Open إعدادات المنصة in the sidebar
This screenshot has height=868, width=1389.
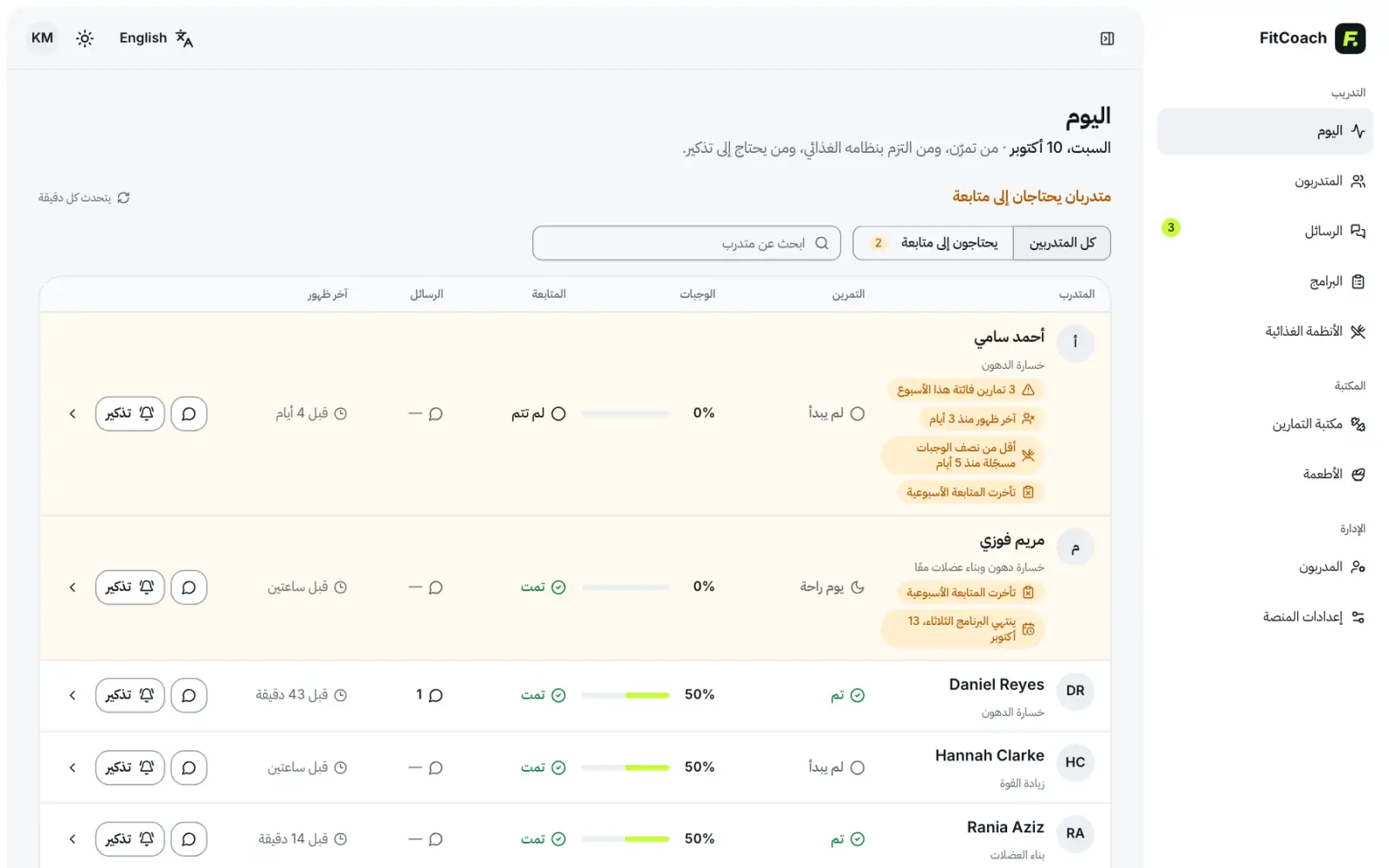(x=1265, y=617)
